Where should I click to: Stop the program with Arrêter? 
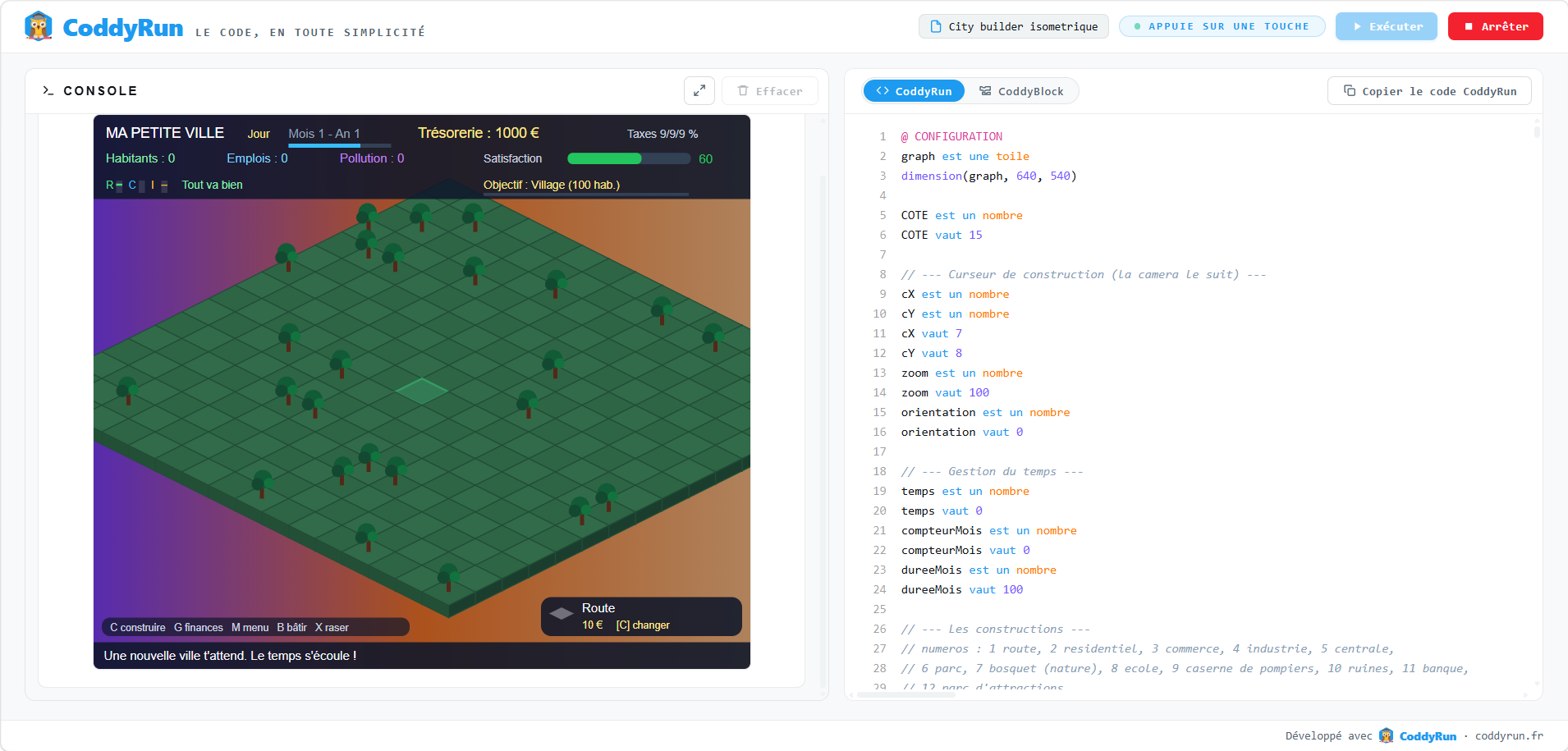click(1496, 26)
